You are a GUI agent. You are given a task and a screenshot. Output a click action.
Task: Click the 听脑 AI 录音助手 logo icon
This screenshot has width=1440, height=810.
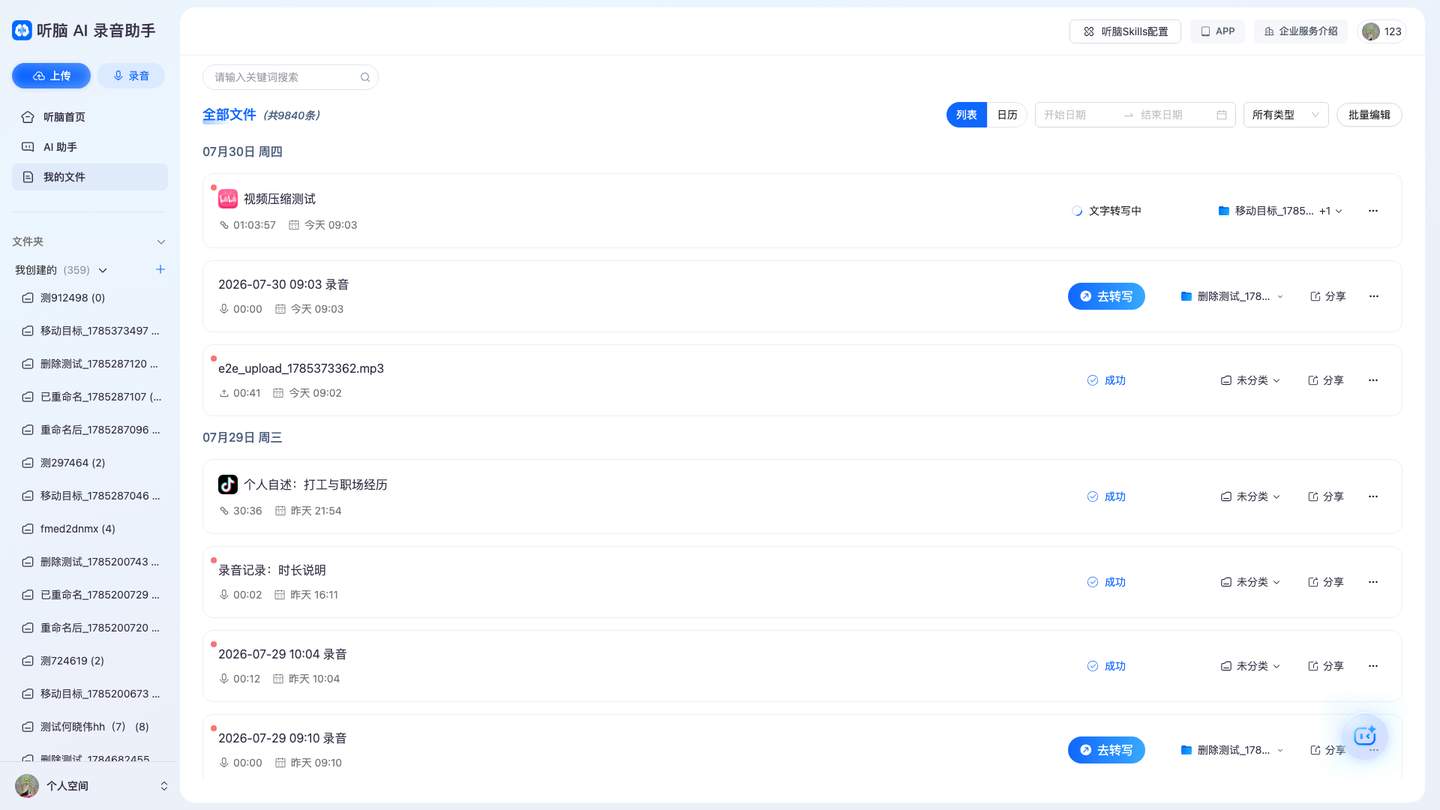pyautogui.click(x=22, y=30)
